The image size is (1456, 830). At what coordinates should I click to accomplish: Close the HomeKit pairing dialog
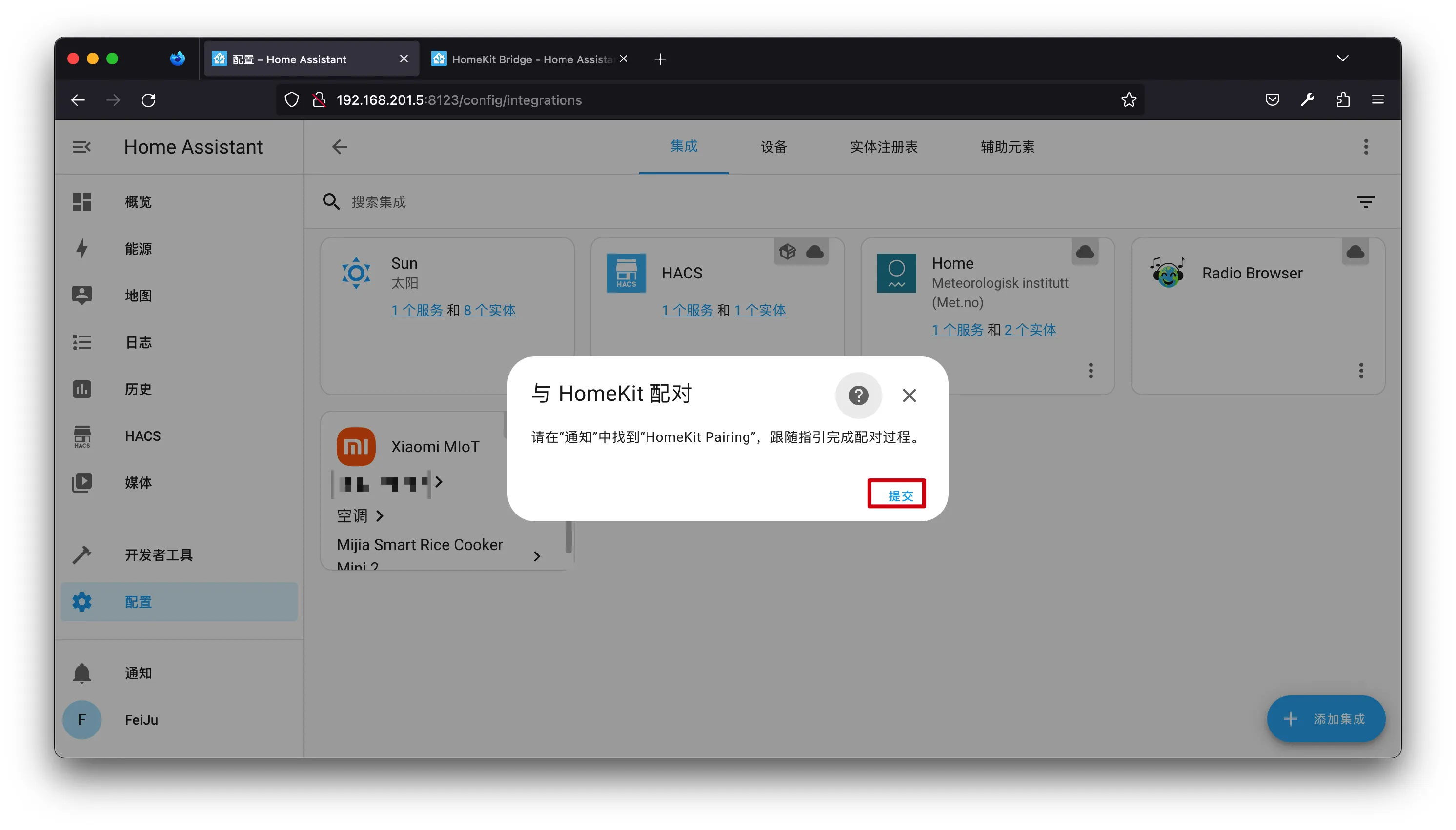tap(909, 395)
